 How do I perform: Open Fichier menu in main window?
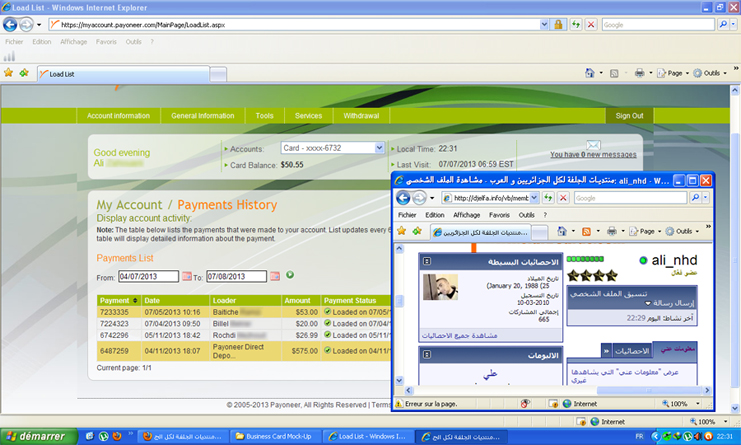click(x=14, y=42)
